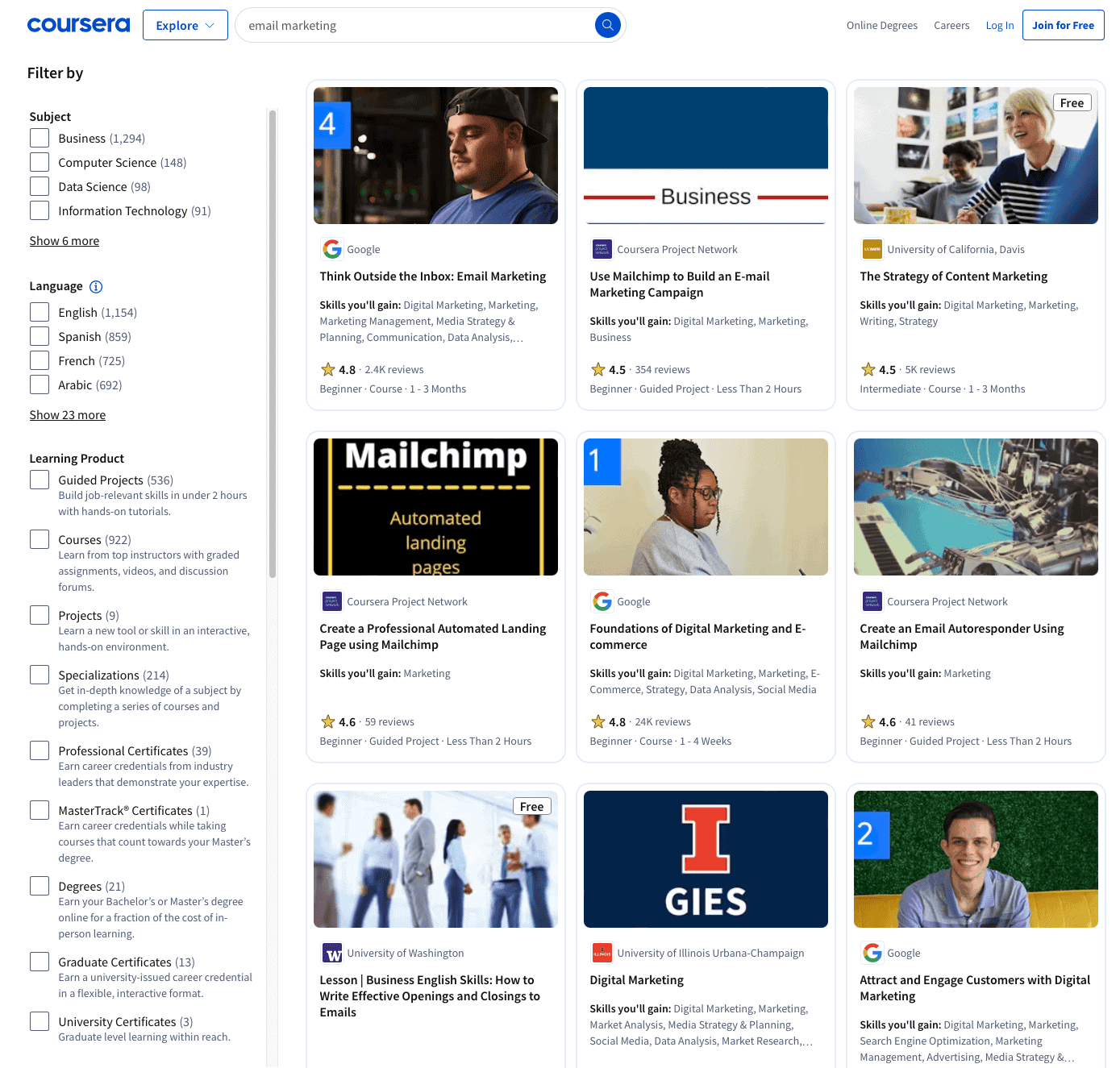The height and width of the screenshot is (1068, 1120).
Task: Click the star rating on Think Outside the Inbox
Action: [x=328, y=370]
